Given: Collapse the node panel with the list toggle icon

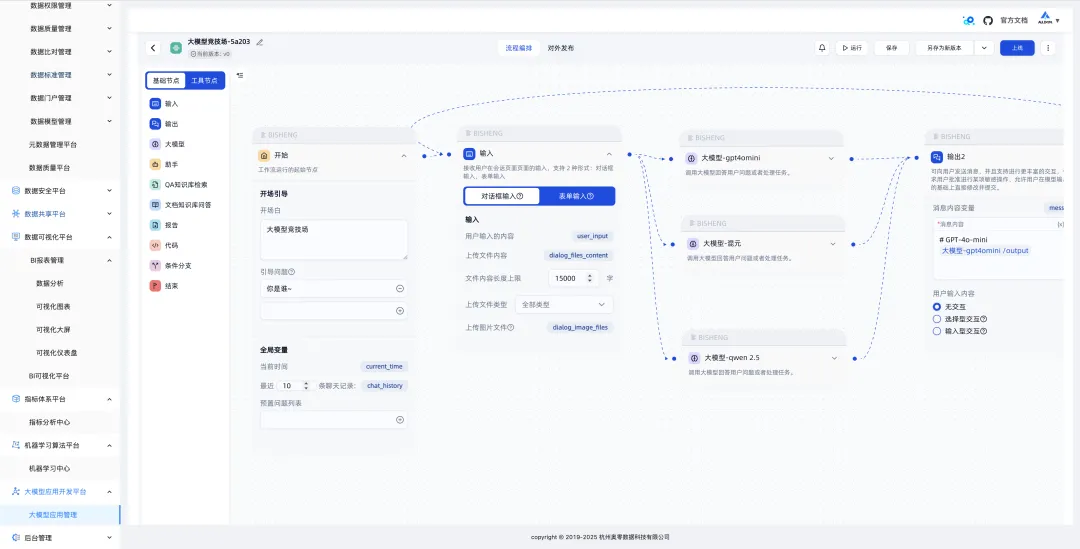Looking at the screenshot, I should [x=240, y=75].
